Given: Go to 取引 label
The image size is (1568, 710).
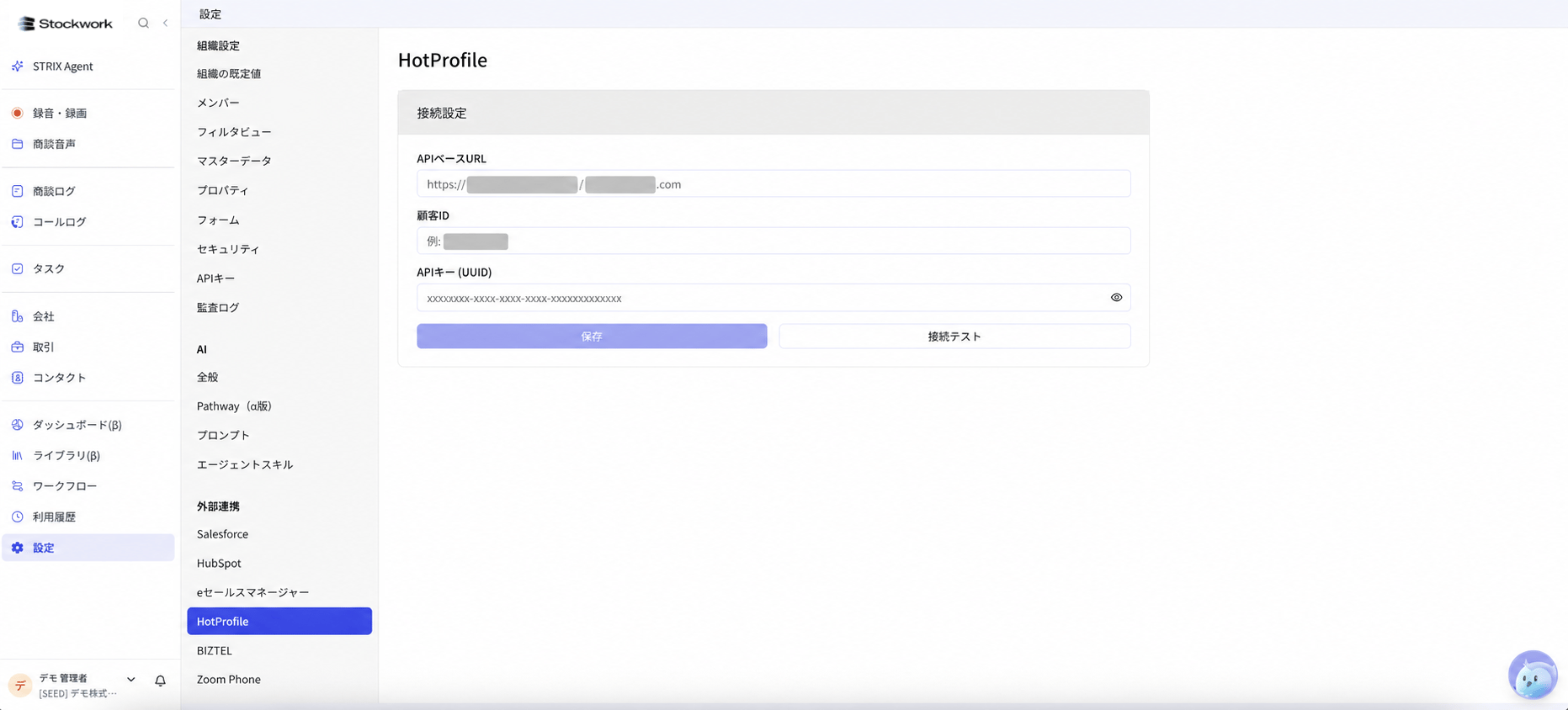Looking at the screenshot, I should pyautogui.click(x=44, y=347).
